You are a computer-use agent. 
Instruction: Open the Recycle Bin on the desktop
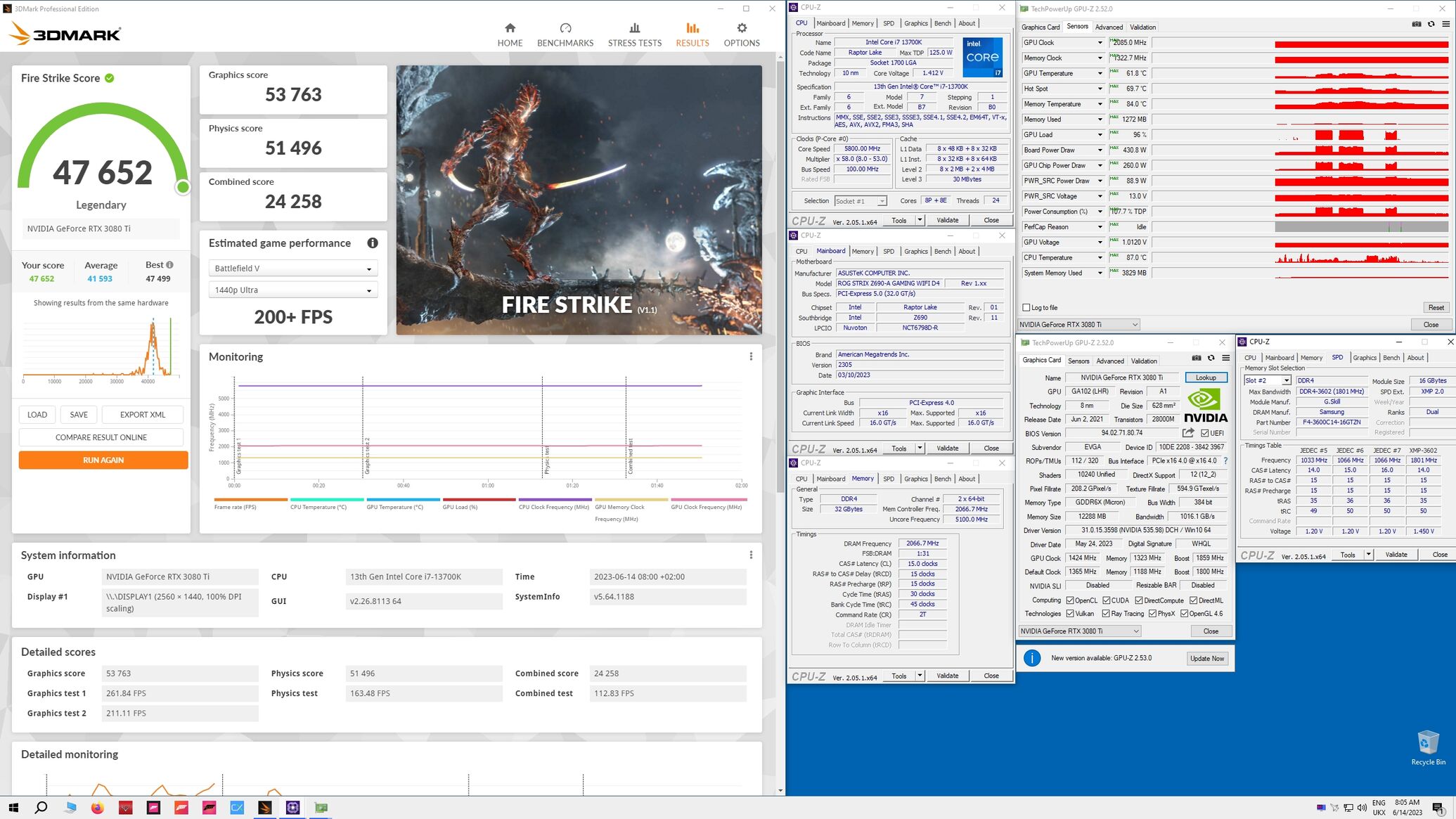(x=1428, y=748)
